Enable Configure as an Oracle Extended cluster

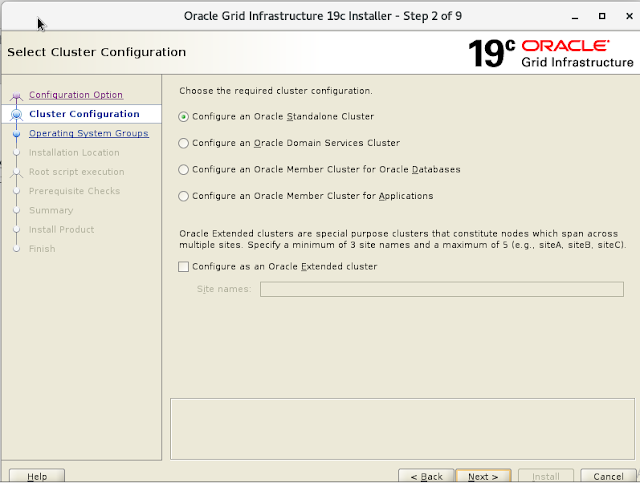183,267
